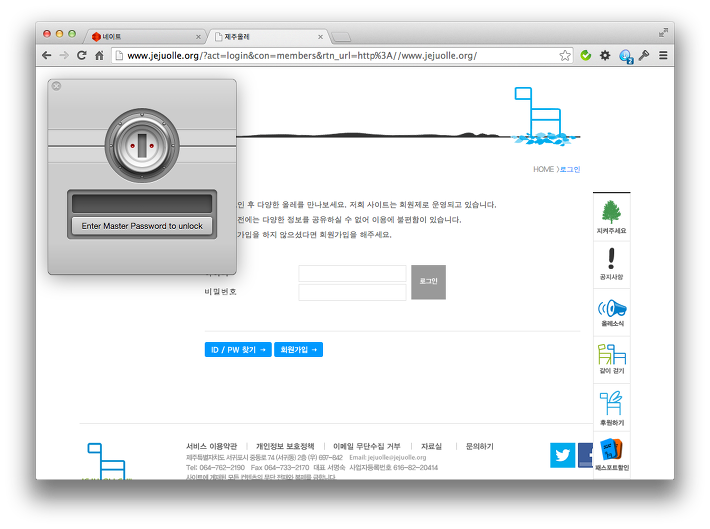
Task: Click the 1Password lock dial
Action: [x=142, y=146]
